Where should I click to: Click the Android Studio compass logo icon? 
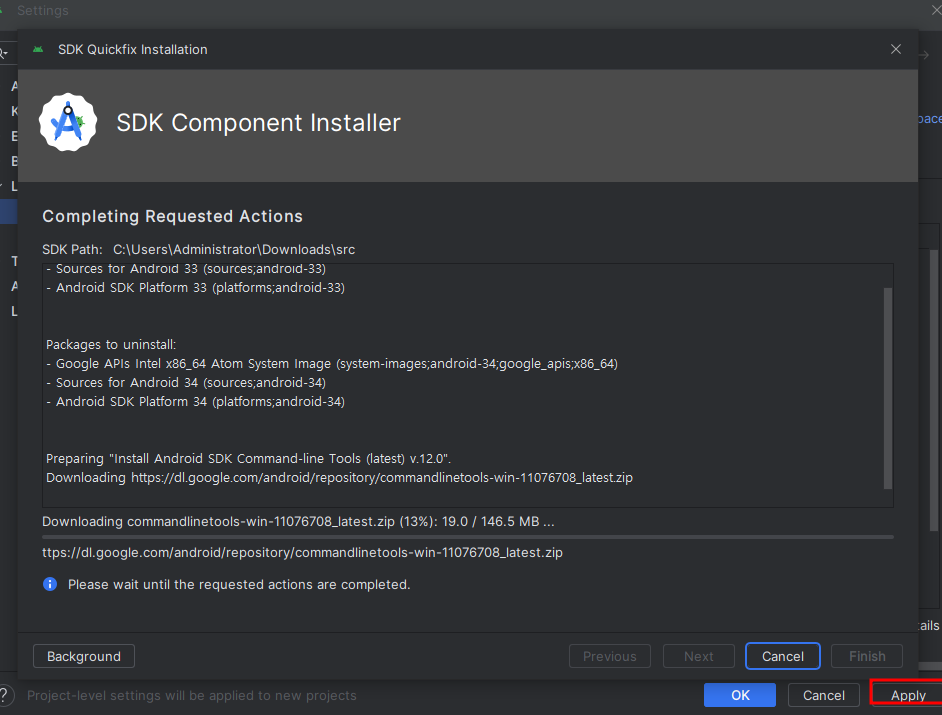[x=68, y=123]
